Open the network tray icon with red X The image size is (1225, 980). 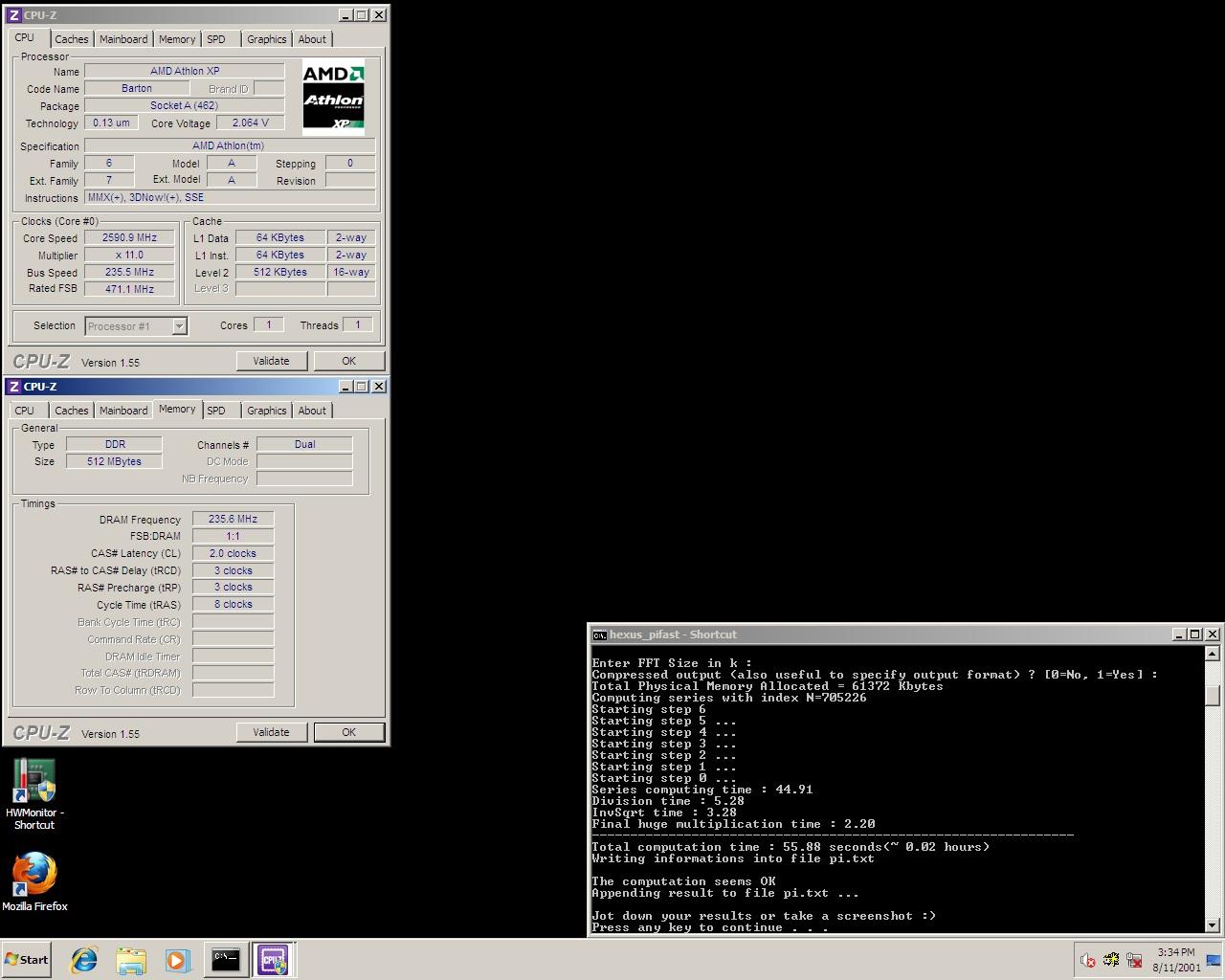point(1134,960)
